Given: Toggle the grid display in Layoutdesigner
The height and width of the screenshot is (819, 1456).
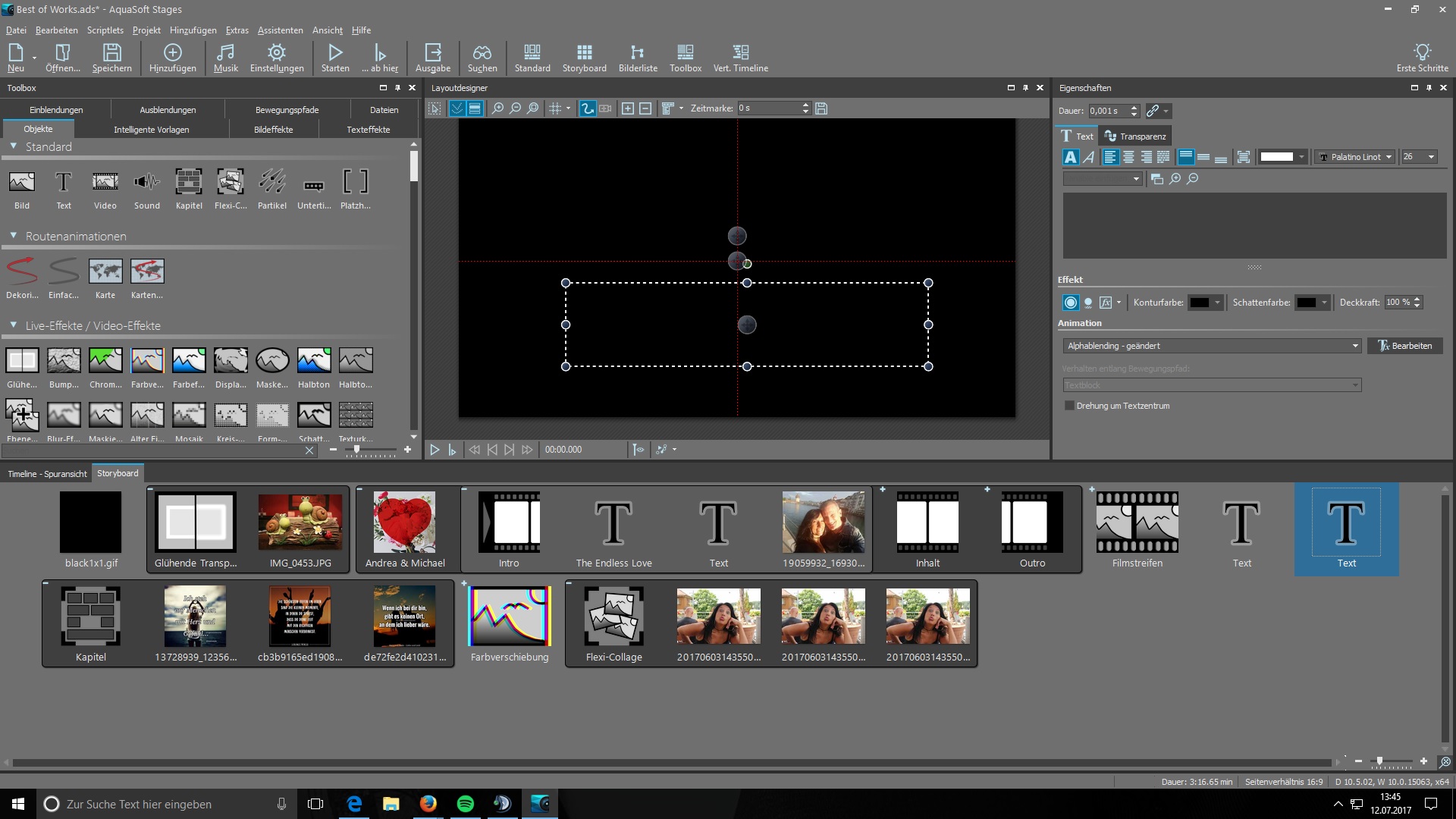Looking at the screenshot, I should click(555, 108).
